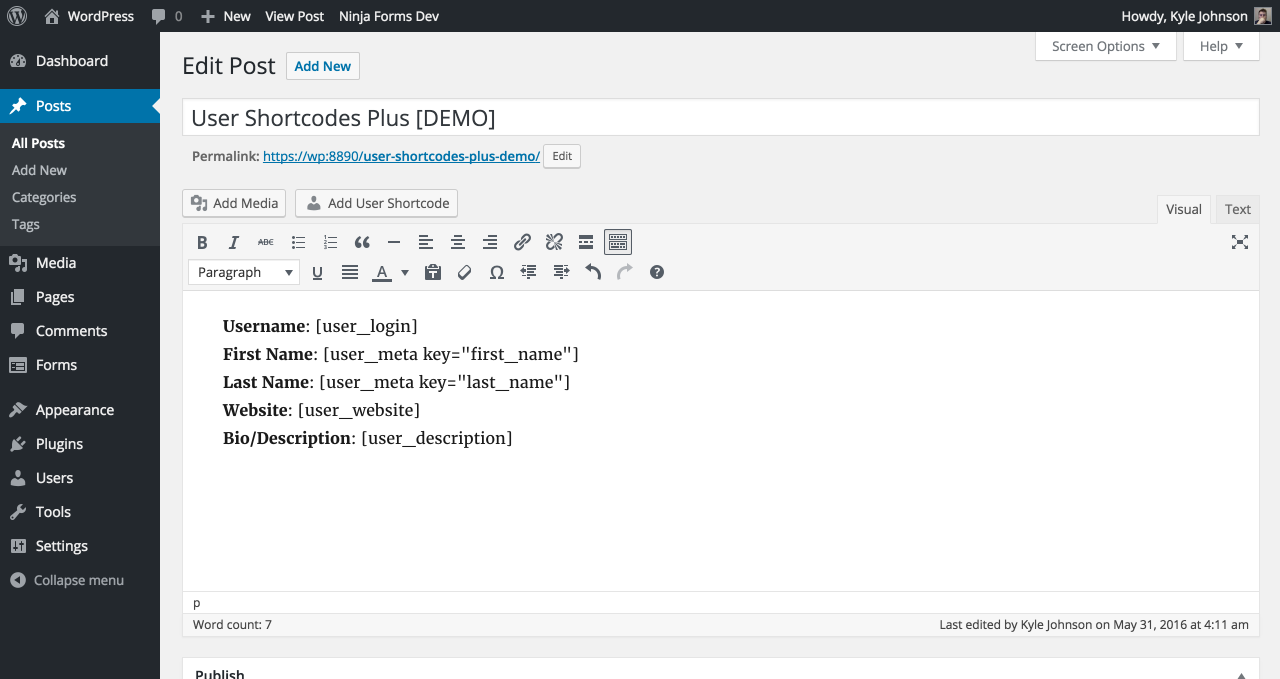The height and width of the screenshot is (679, 1280).
Task: Apply the text color swatch button
Action: (x=381, y=272)
